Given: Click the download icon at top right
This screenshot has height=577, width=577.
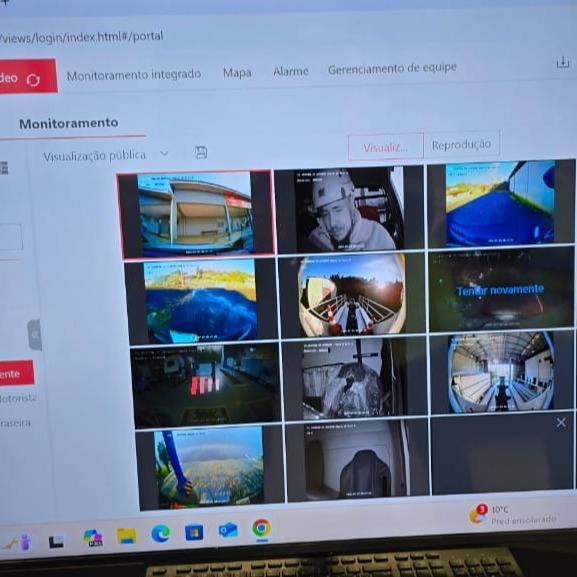Looking at the screenshot, I should click(562, 63).
